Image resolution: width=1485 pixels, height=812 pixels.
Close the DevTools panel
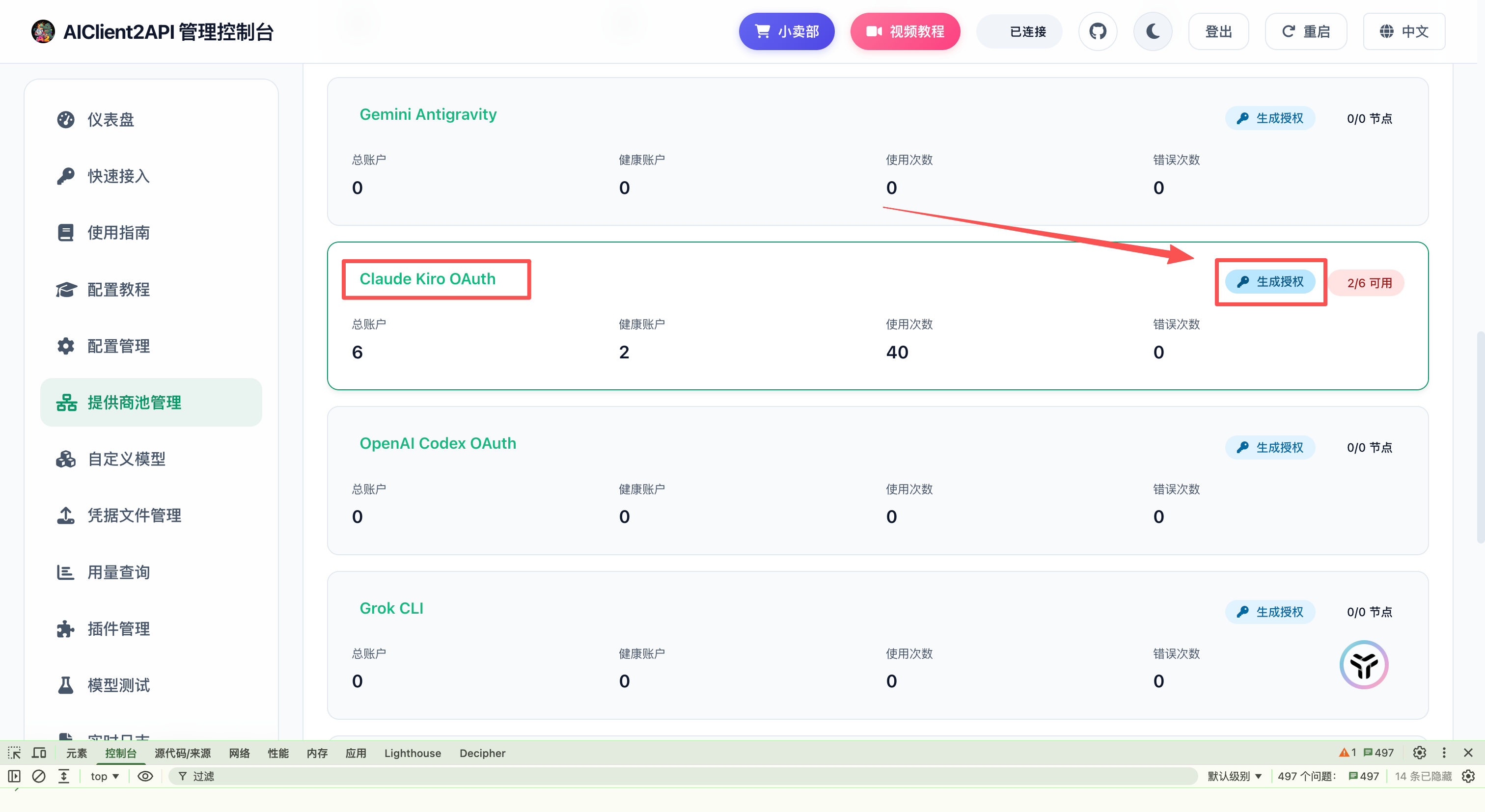pyautogui.click(x=1468, y=753)
